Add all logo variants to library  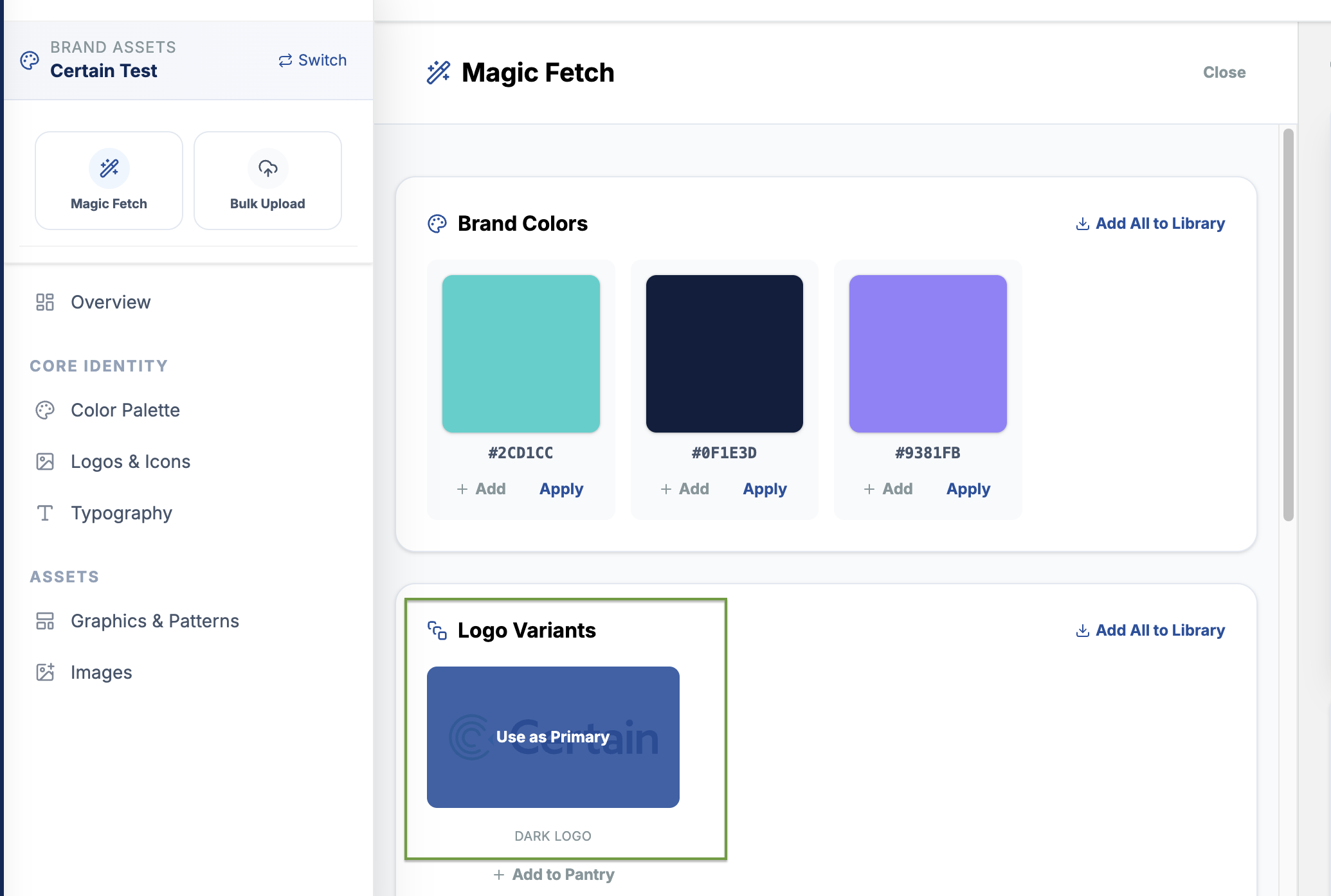[1150, 631]
